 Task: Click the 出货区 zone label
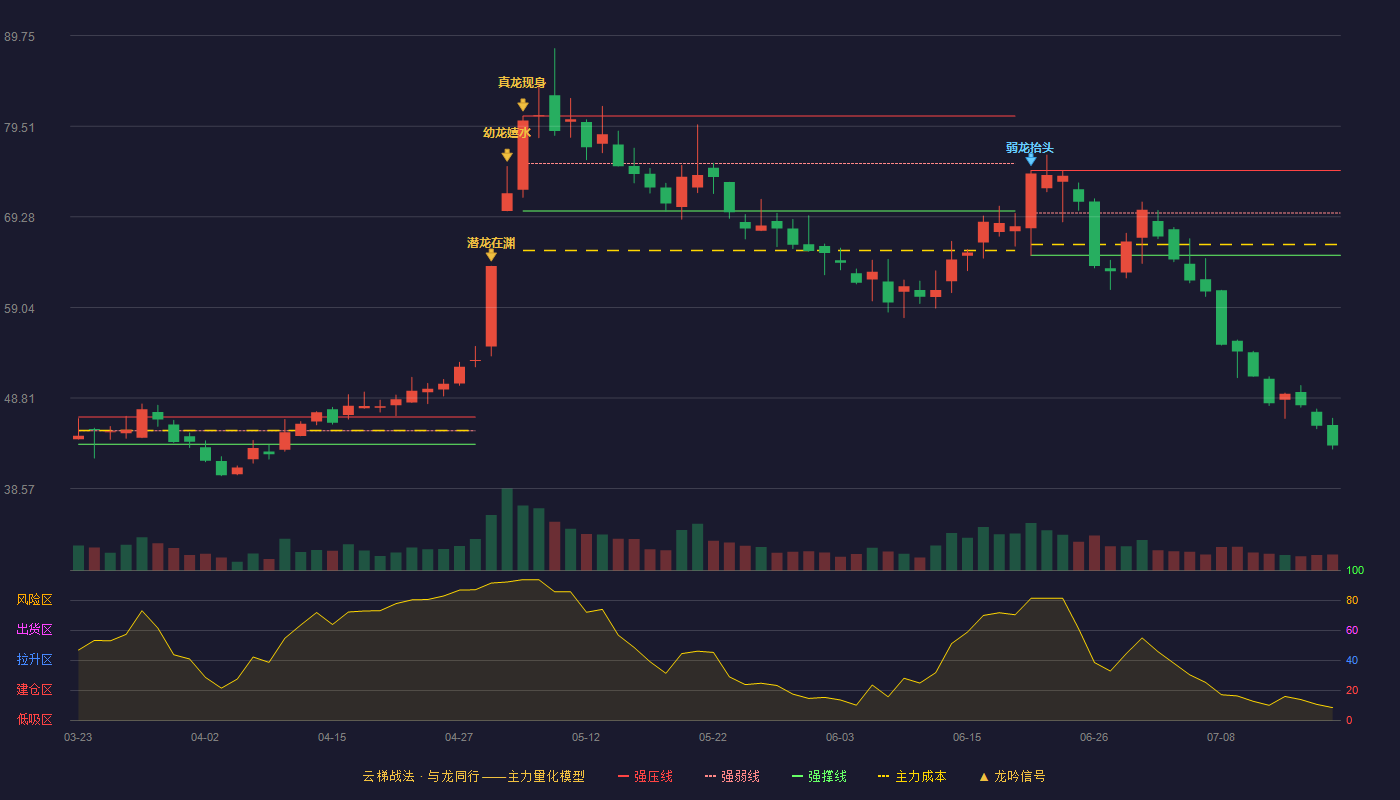[x=34, y=630]
